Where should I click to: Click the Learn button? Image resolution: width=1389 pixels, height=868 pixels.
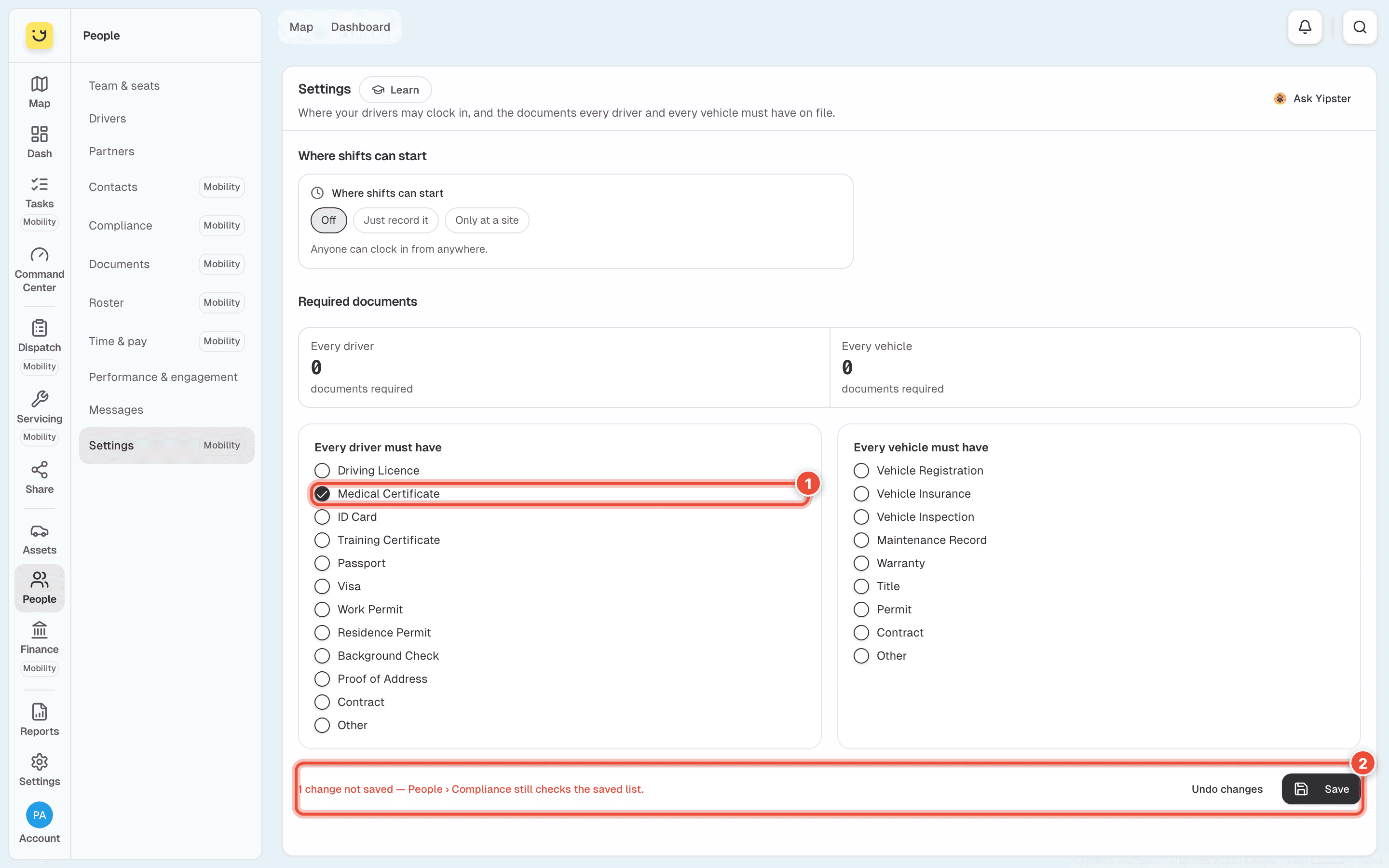coord(395,90)
